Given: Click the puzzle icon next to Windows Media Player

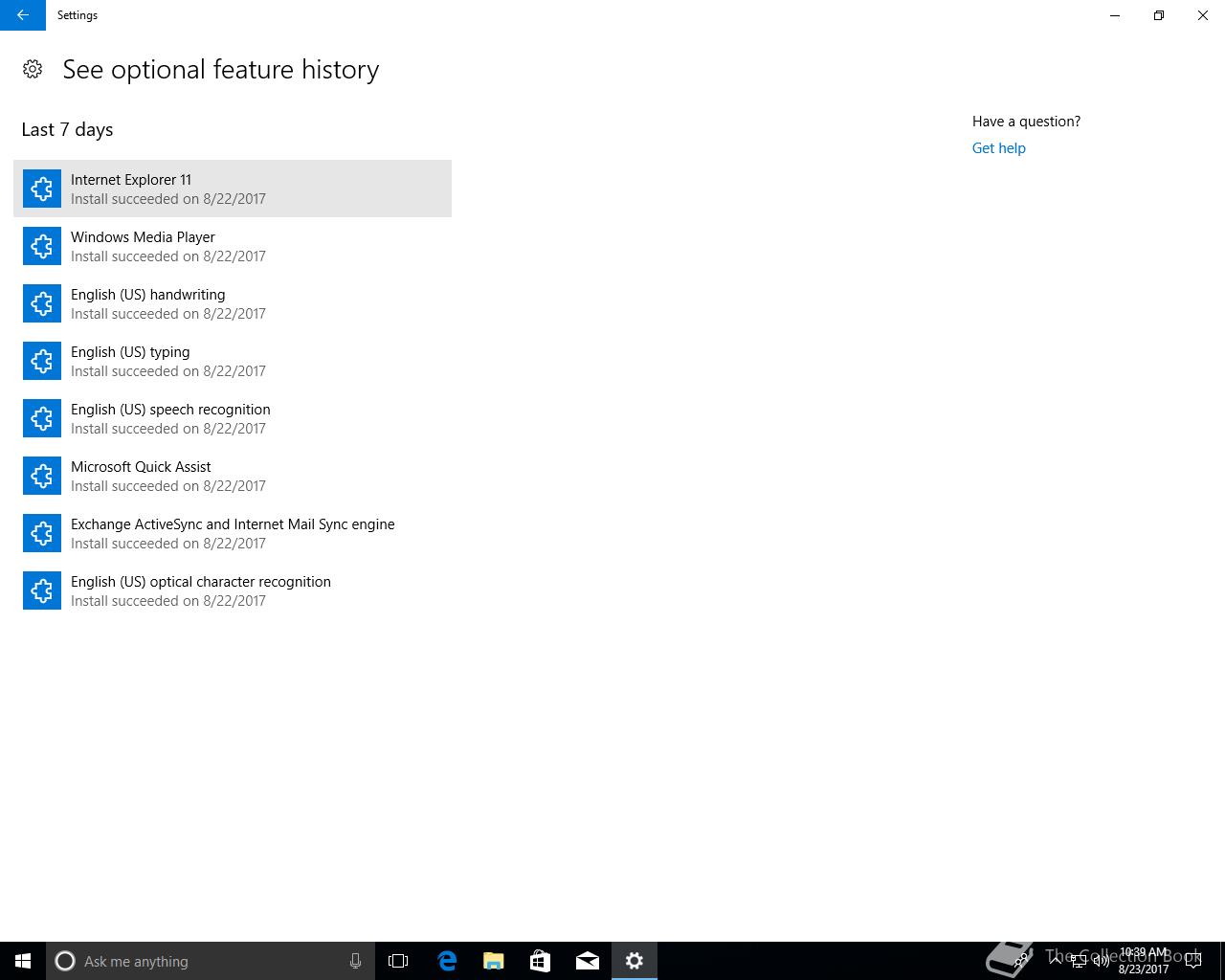Looking at the screenshot, I should click(x=42, y=246).
